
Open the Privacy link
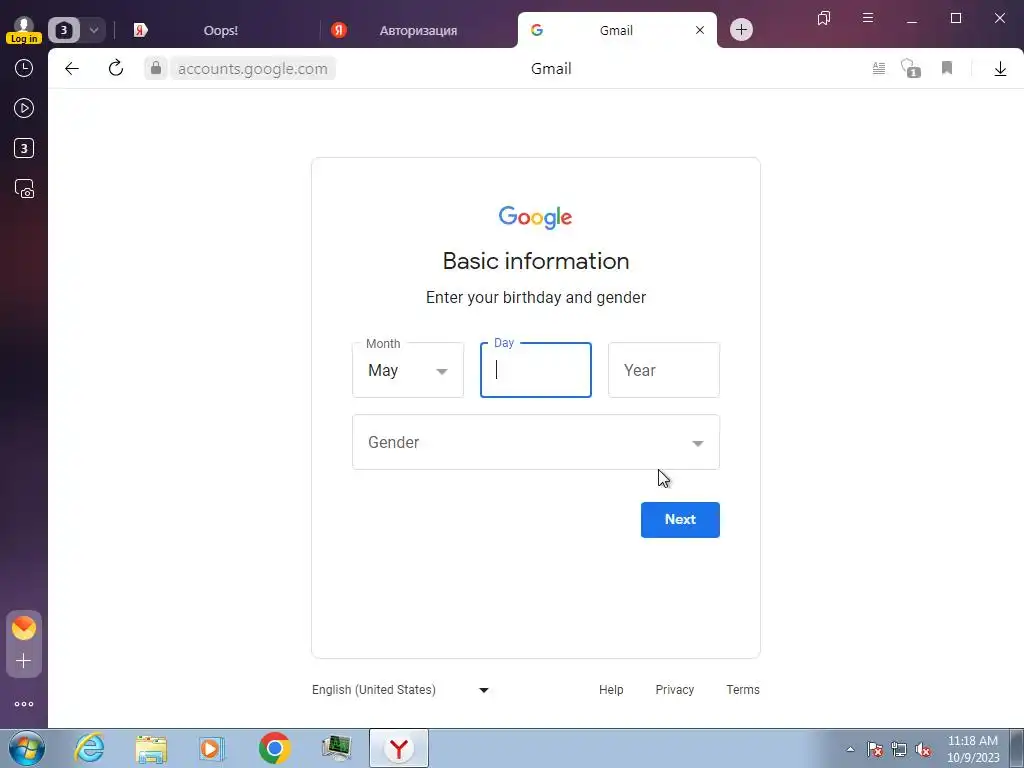pyautogui.click(x=675, y=690)
